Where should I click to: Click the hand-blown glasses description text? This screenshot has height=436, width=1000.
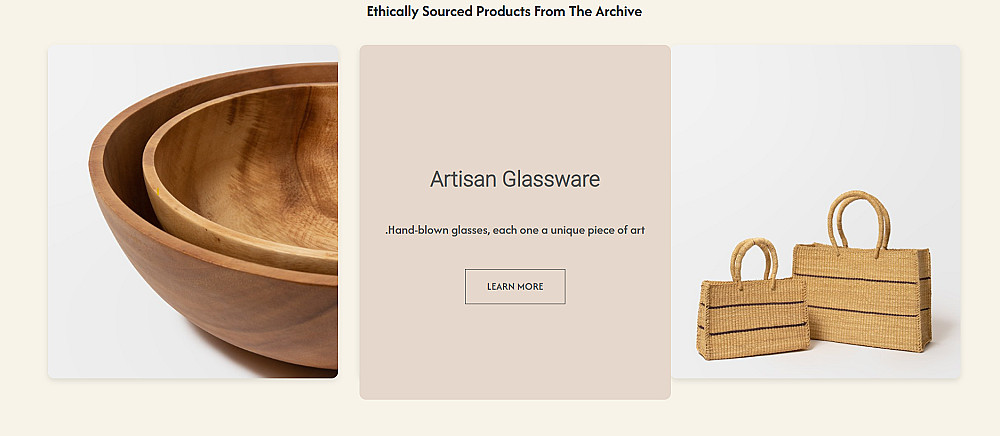(515, 230)
